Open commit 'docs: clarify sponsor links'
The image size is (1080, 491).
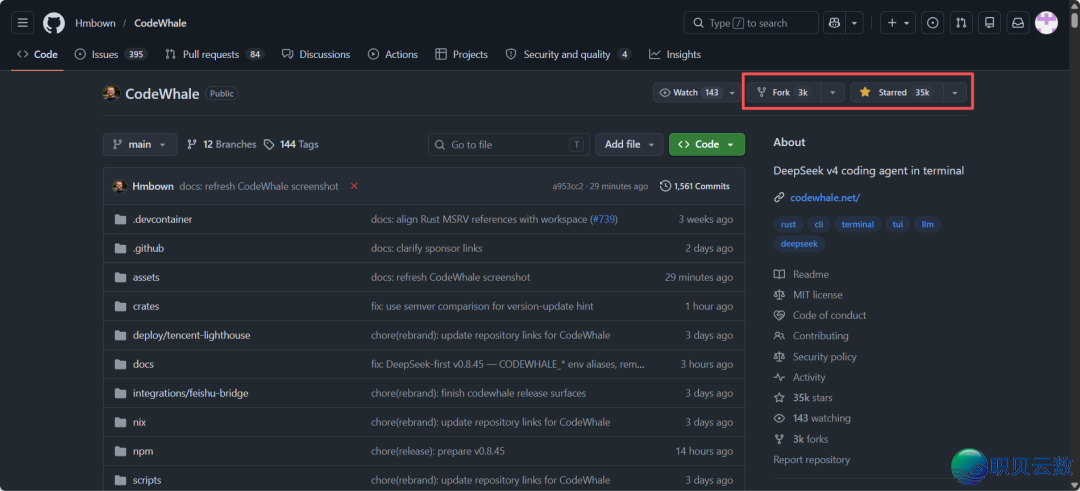427,249
